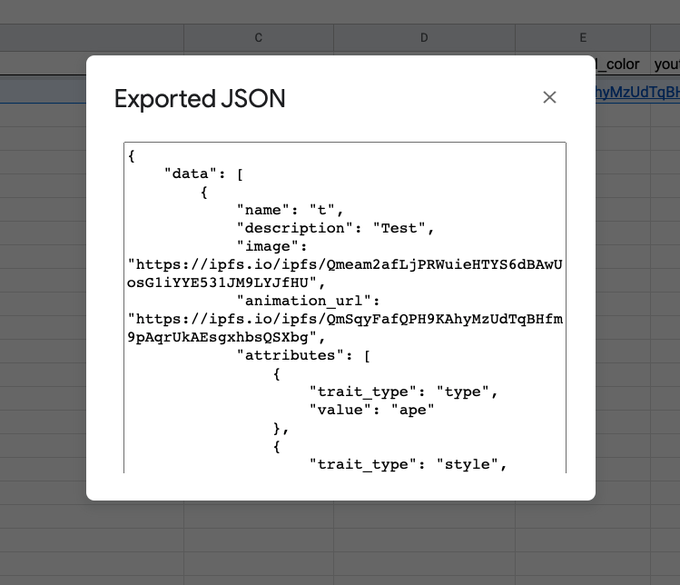Click the "trait_type": "type" line
This screenshot has height=585, width=680.
tap(403, 392)
